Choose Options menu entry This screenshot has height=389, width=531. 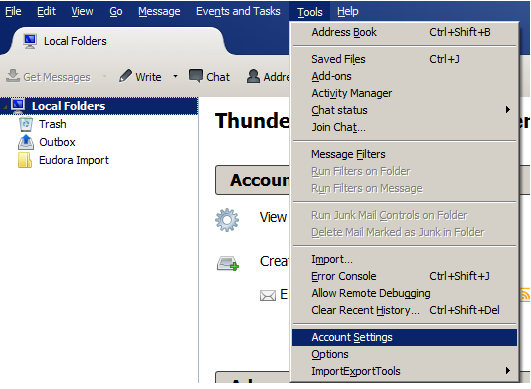tap(404, 354)
